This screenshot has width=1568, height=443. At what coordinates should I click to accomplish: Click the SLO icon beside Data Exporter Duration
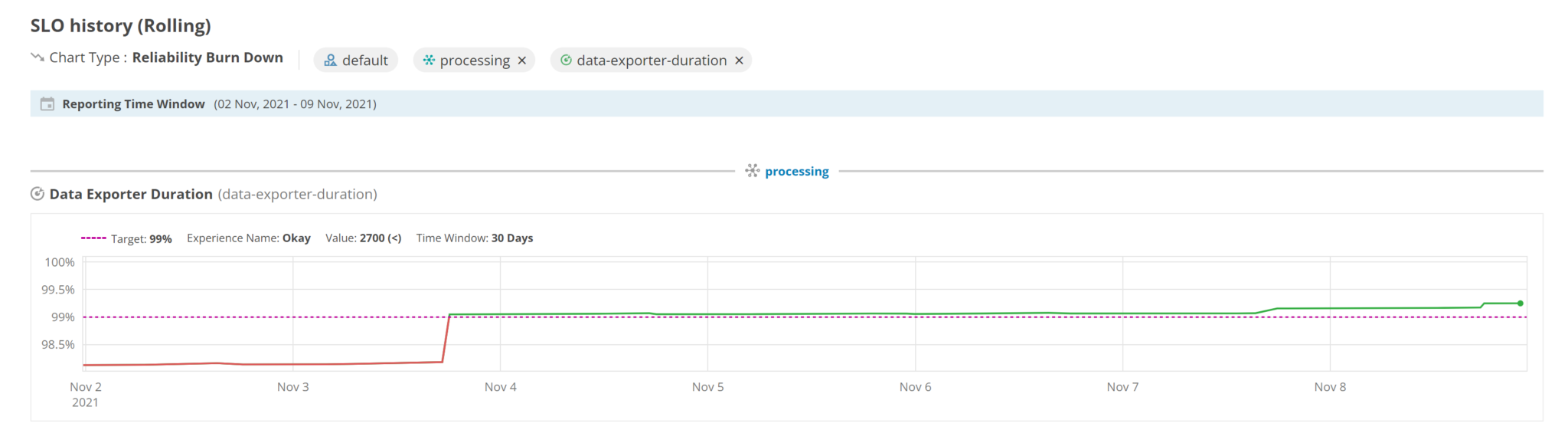pyautogui.click(x=37, y=194)
